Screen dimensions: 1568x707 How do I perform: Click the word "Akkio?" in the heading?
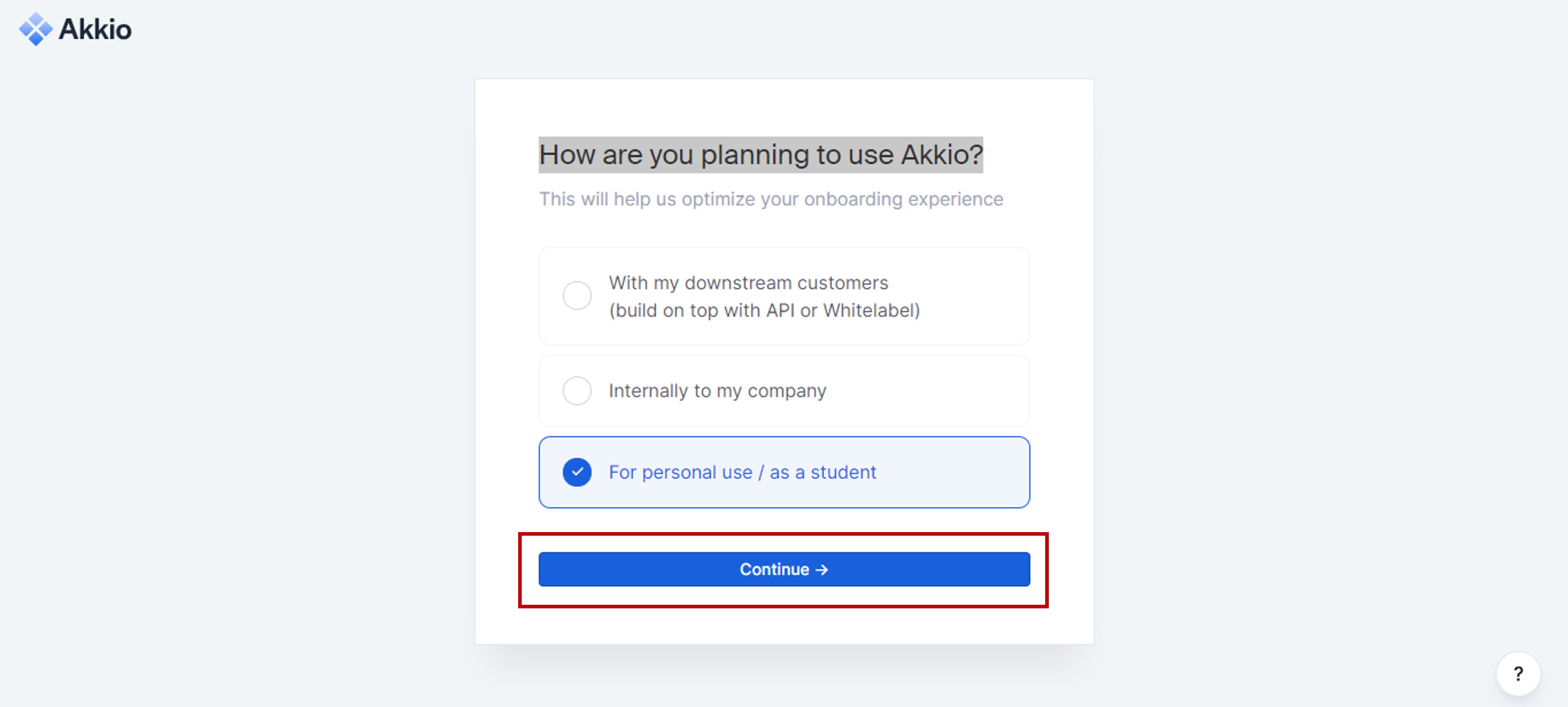pyautogui.click(x=942, y=155)
